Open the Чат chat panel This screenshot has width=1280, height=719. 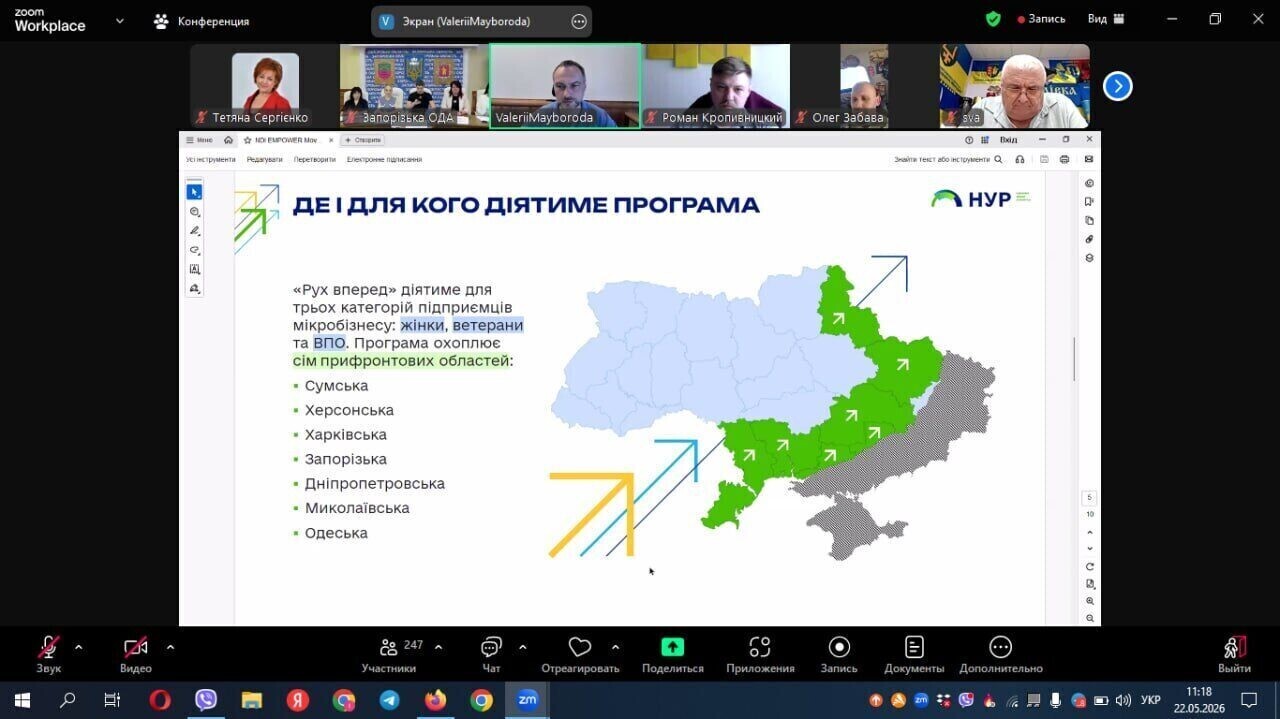[491, 654]
